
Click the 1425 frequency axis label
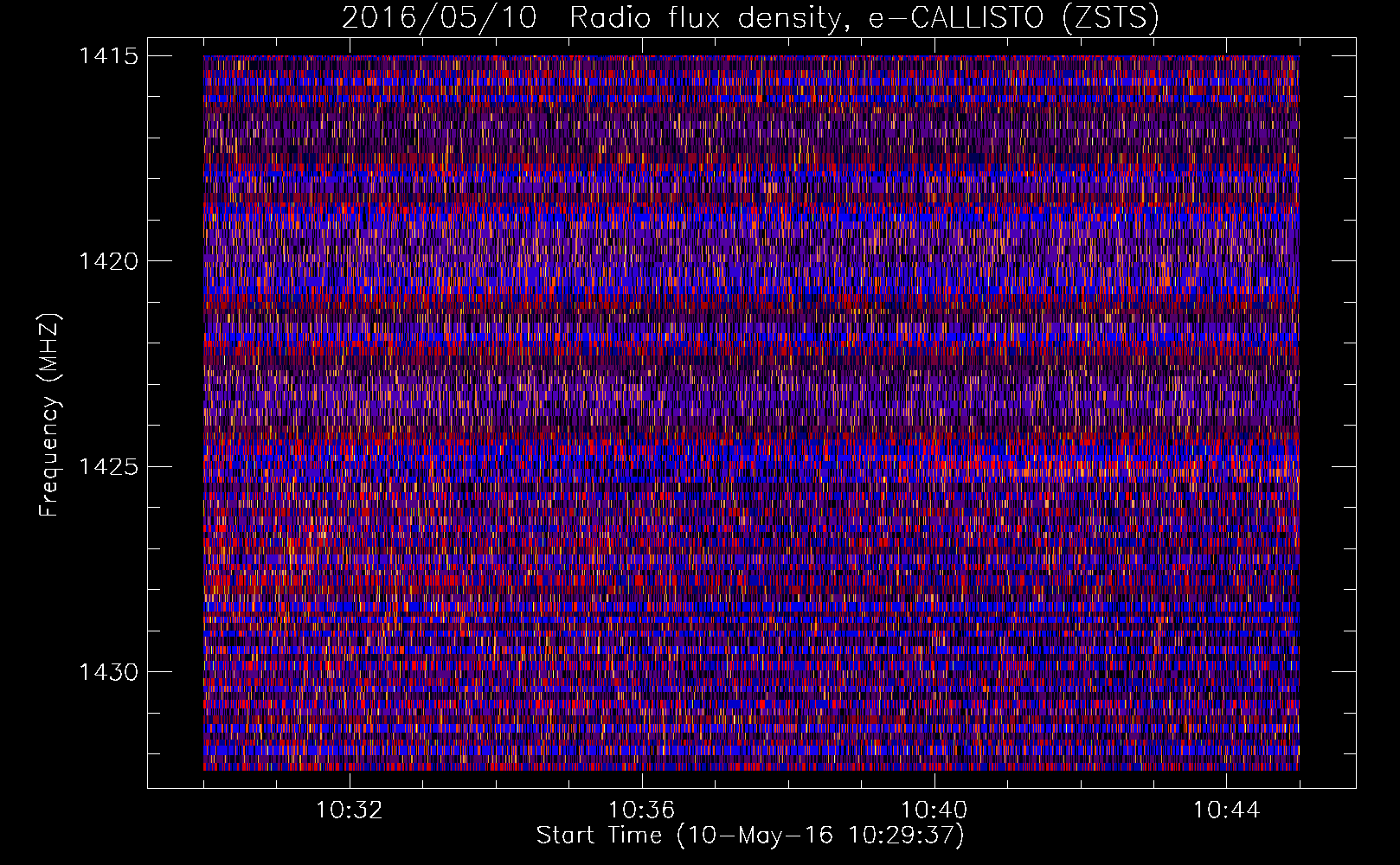coord(108,467)
